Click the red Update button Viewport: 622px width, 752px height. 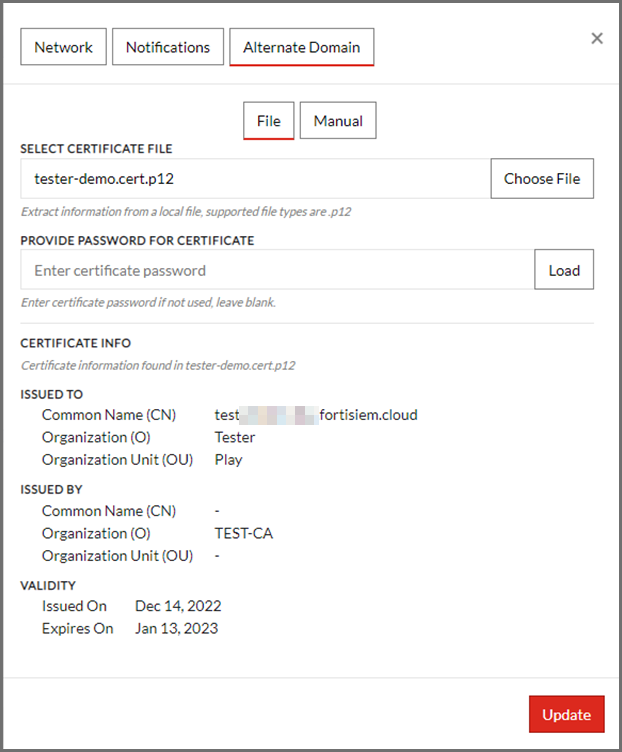[x=566, y=715]
